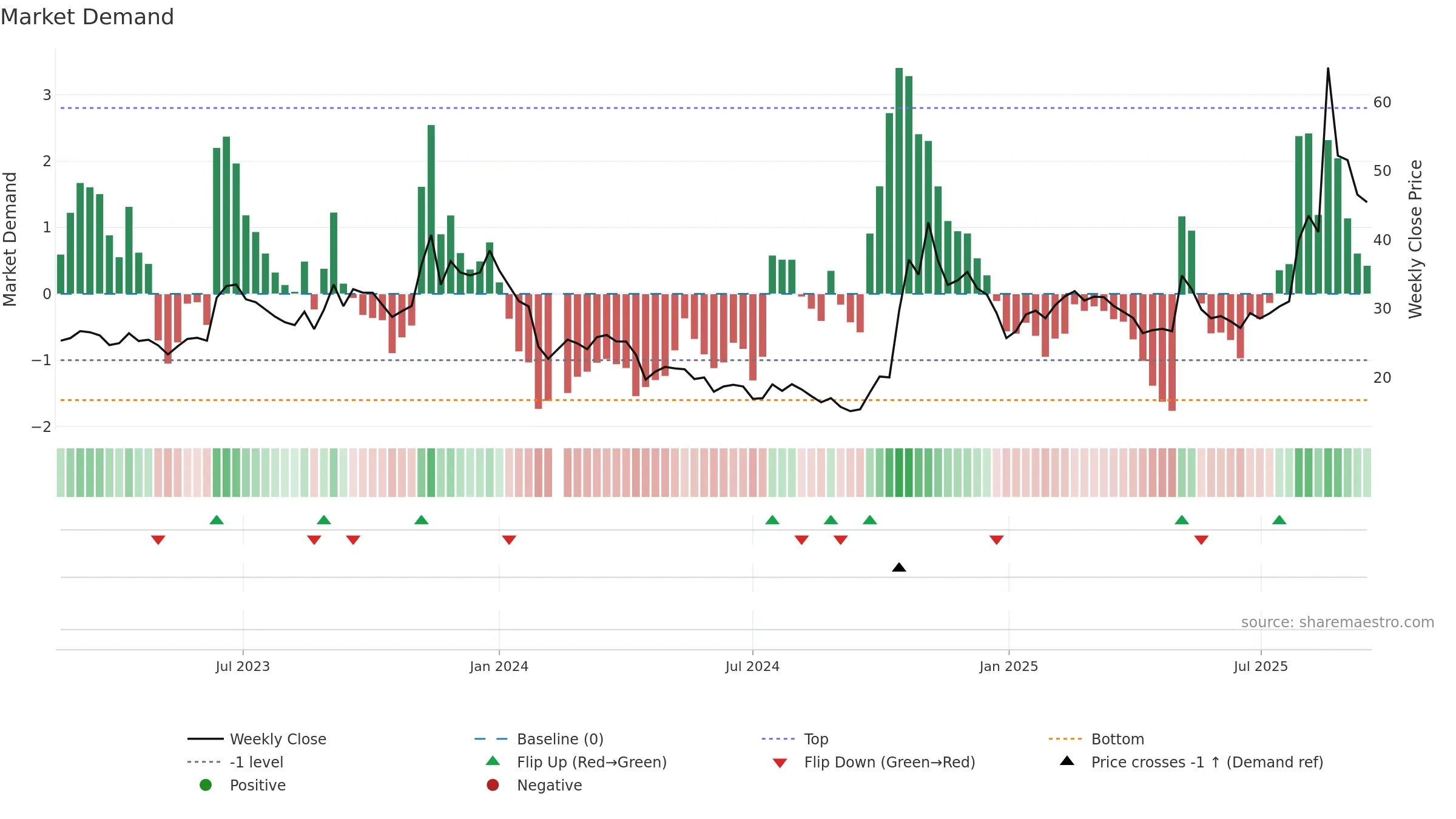
Task: Click the purple dotted Top threshold line
Action: 713,108
